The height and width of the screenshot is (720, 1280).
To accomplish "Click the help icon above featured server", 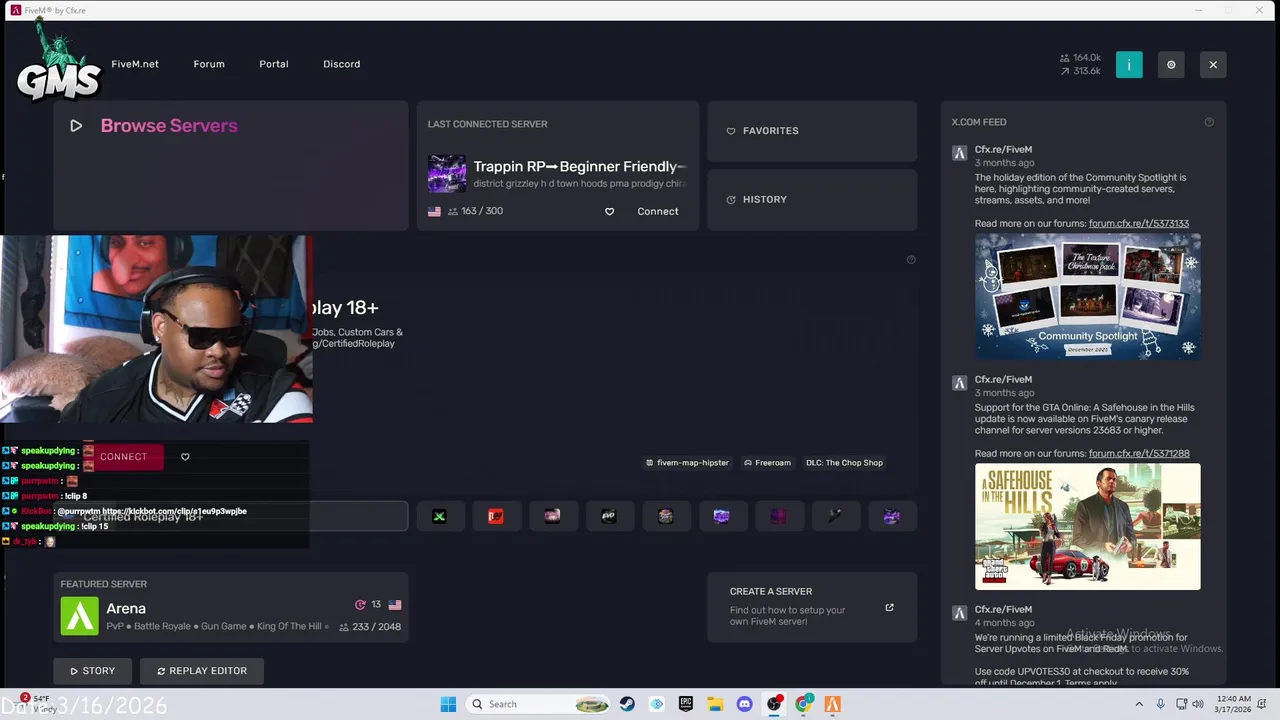I will [x=911, y=260].
